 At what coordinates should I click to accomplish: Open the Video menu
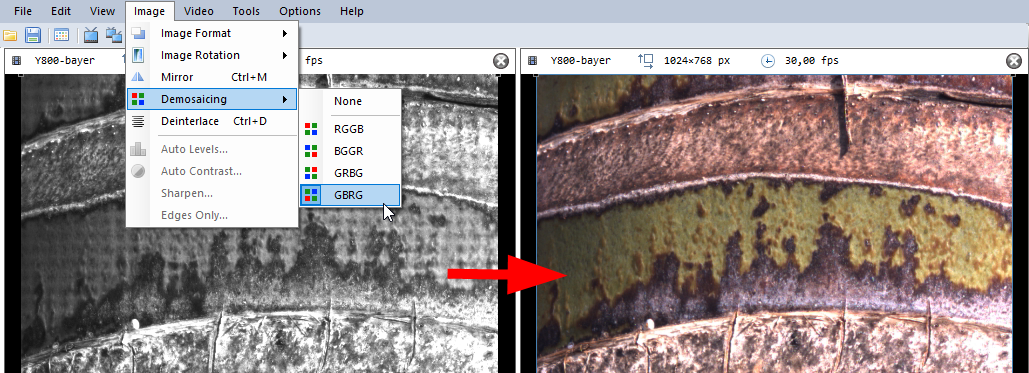pyautogui.click(x=198, y=11)
